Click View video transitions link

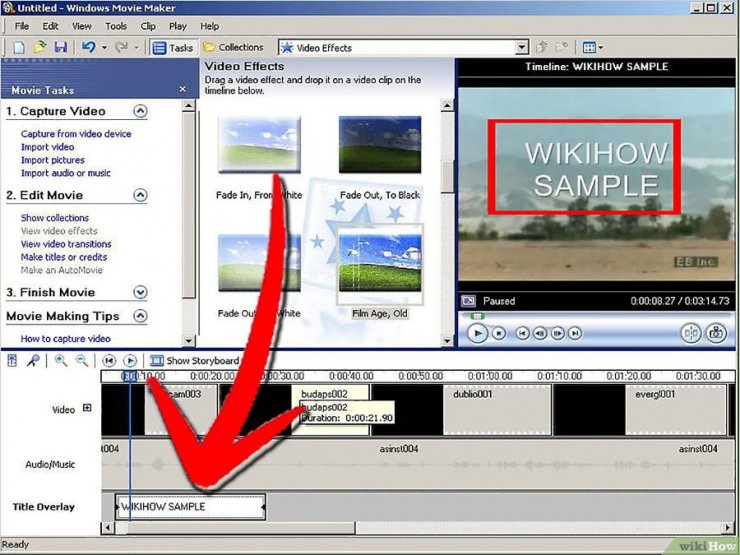(66, 244)
